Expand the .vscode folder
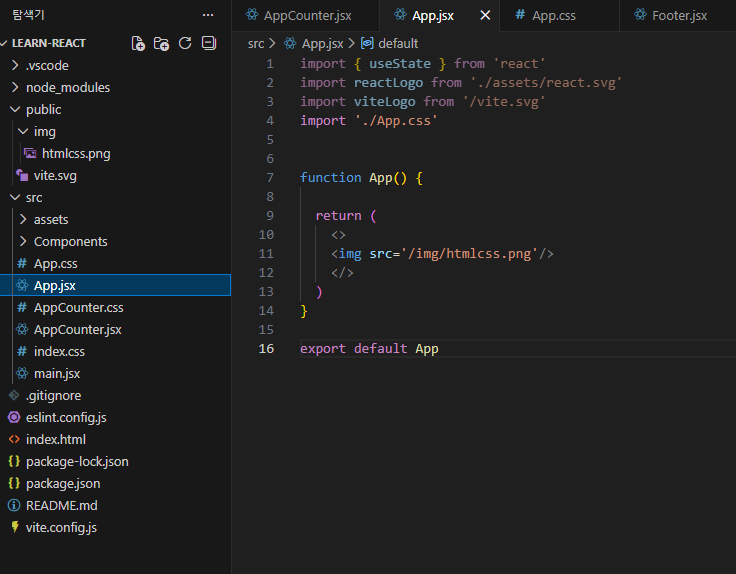736x574 pixels. [x=47, y=65]
